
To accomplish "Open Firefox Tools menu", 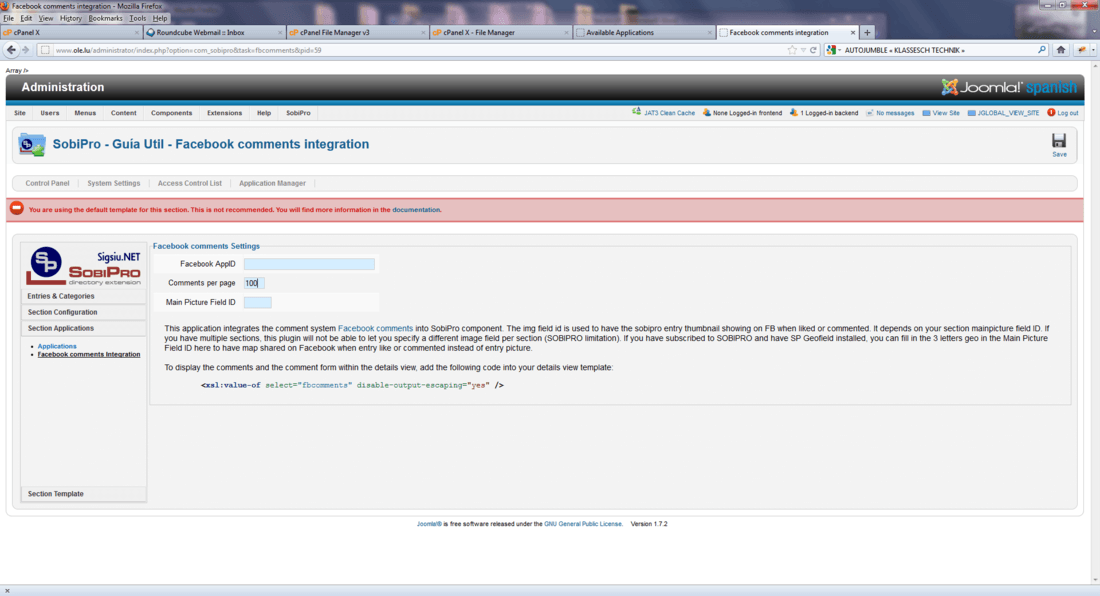I will [x=138, y=18].
